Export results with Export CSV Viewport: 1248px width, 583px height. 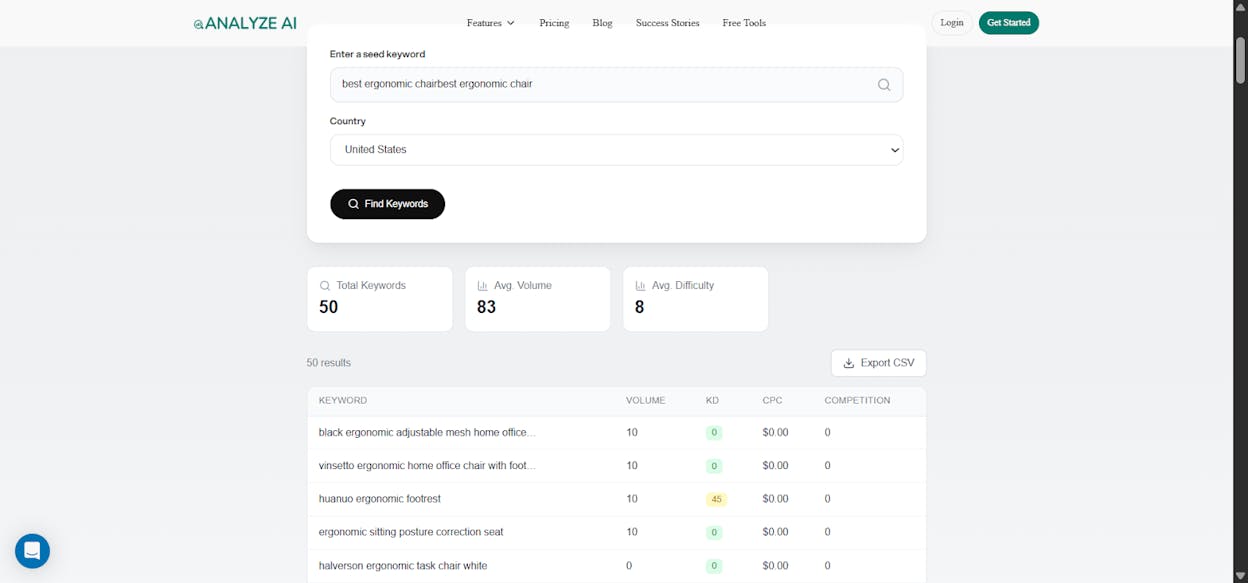(x=878, y=363)
